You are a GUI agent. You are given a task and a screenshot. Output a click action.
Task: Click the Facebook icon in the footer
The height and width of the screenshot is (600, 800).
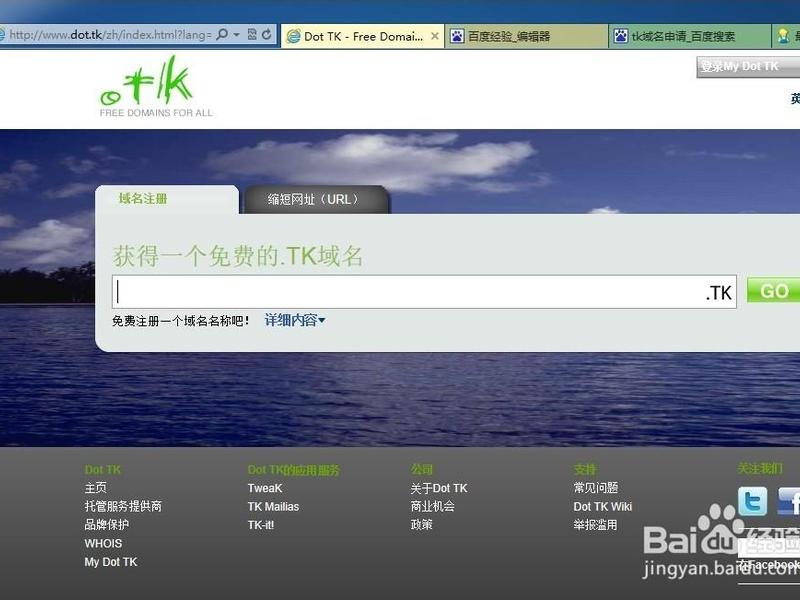(x=788, y=501)
